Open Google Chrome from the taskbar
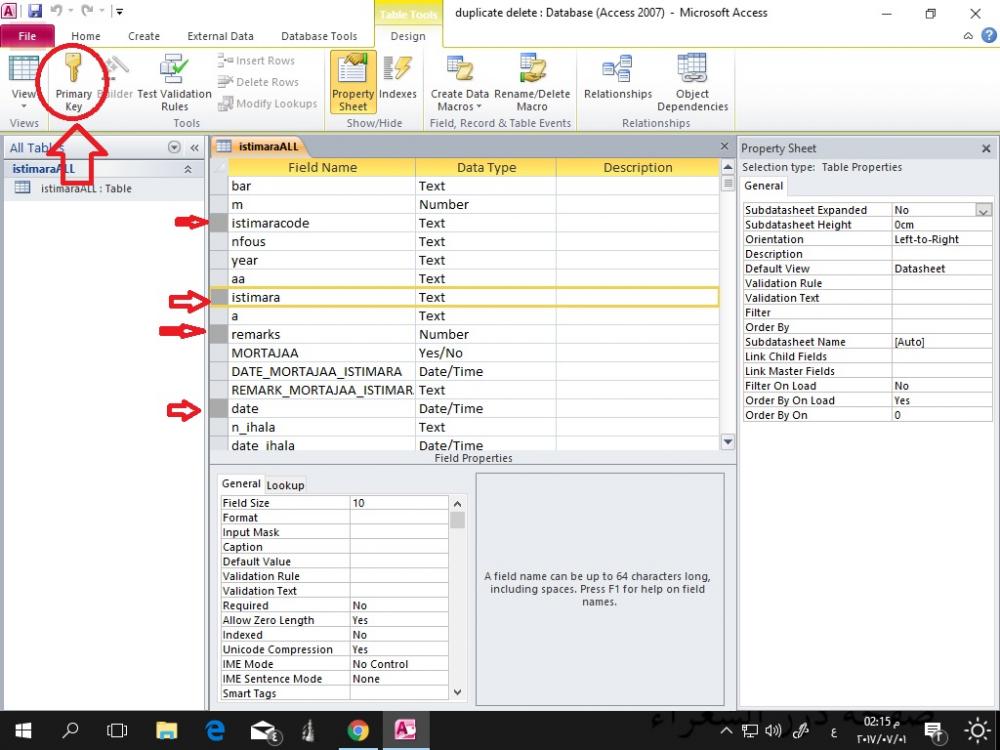 click(358, 730)
